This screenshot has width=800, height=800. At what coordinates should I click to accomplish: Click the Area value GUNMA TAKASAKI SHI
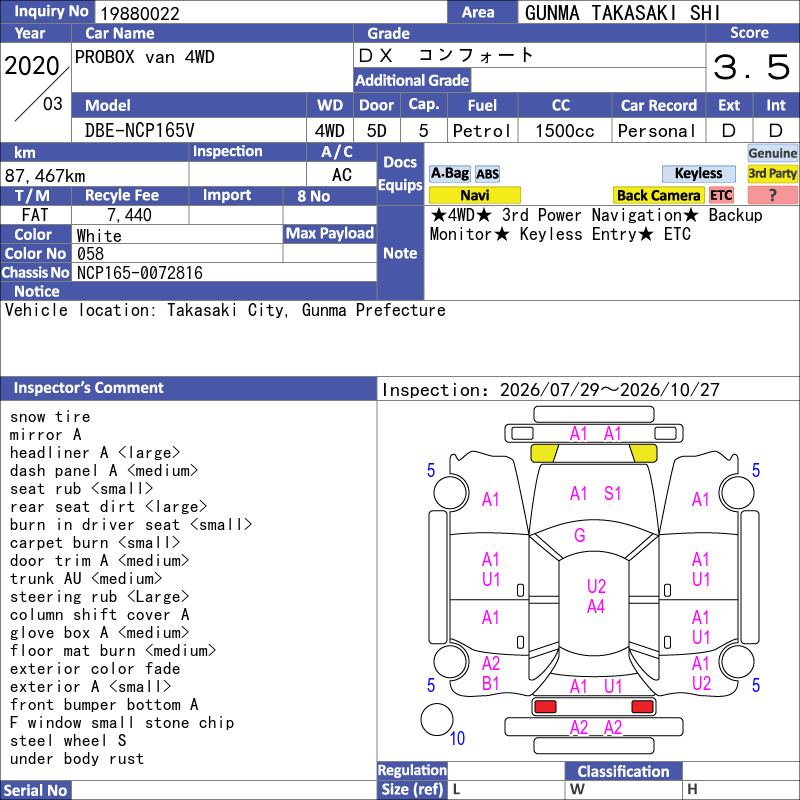click(622, 13)
